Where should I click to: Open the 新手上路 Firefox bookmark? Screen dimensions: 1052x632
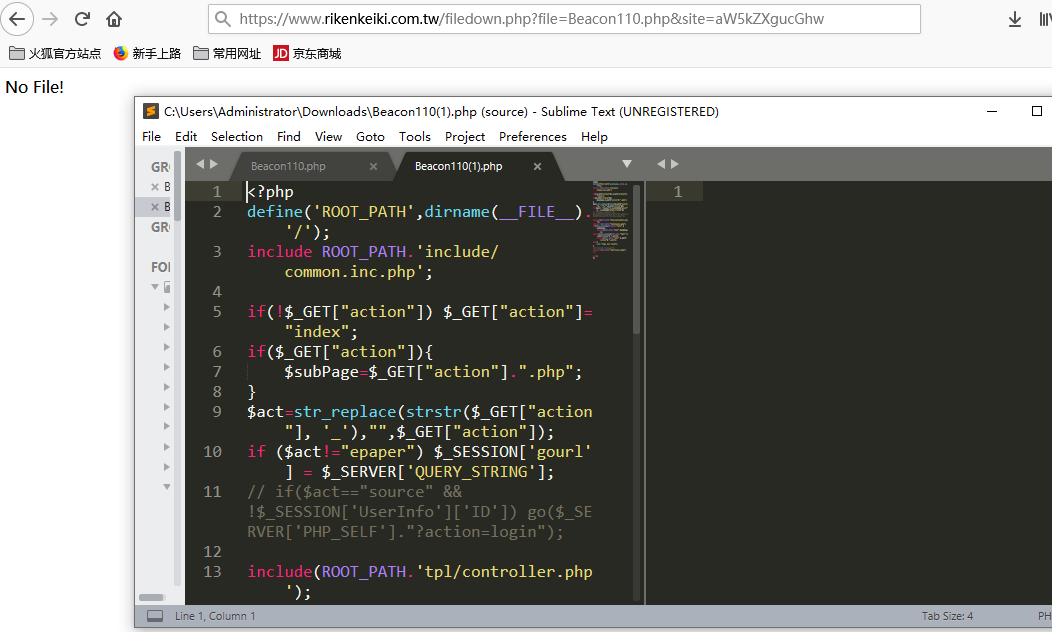click(x=148, y=54)
